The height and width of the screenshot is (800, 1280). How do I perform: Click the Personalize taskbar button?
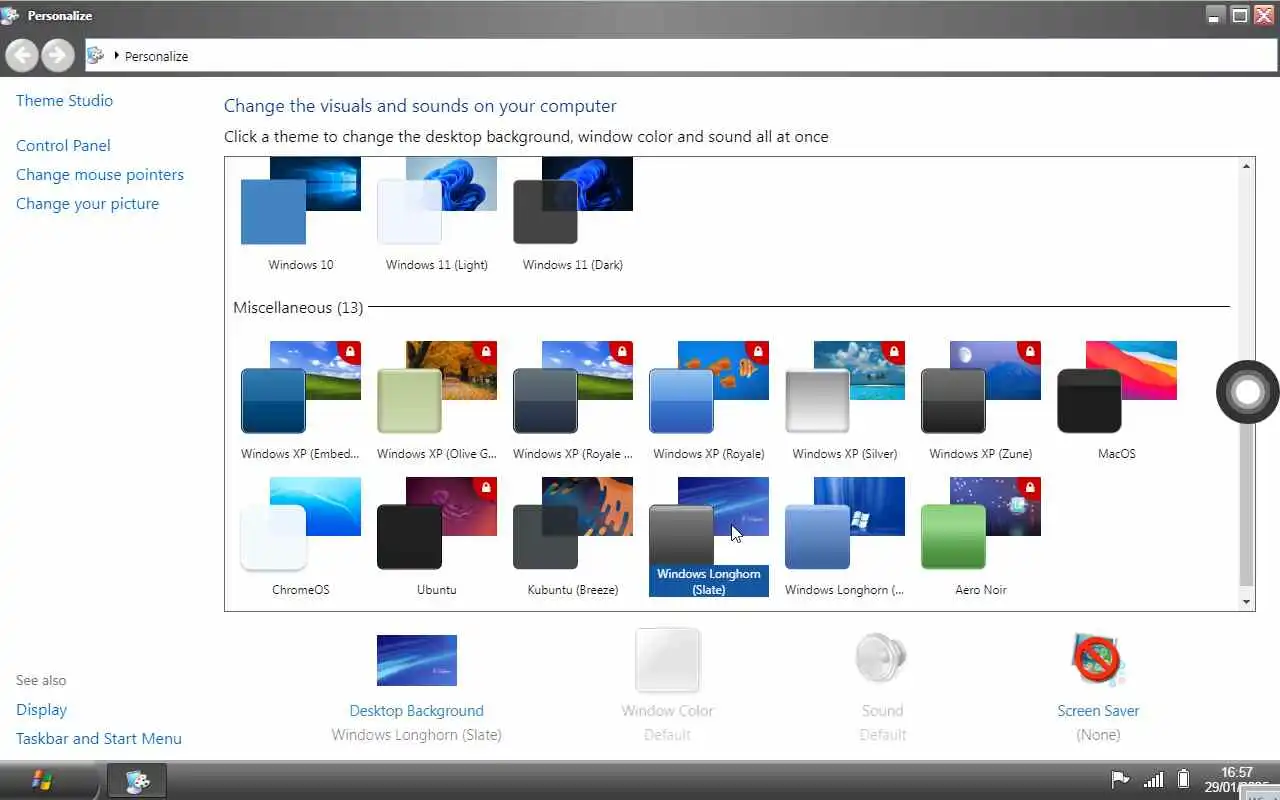[x=137, y=780]
